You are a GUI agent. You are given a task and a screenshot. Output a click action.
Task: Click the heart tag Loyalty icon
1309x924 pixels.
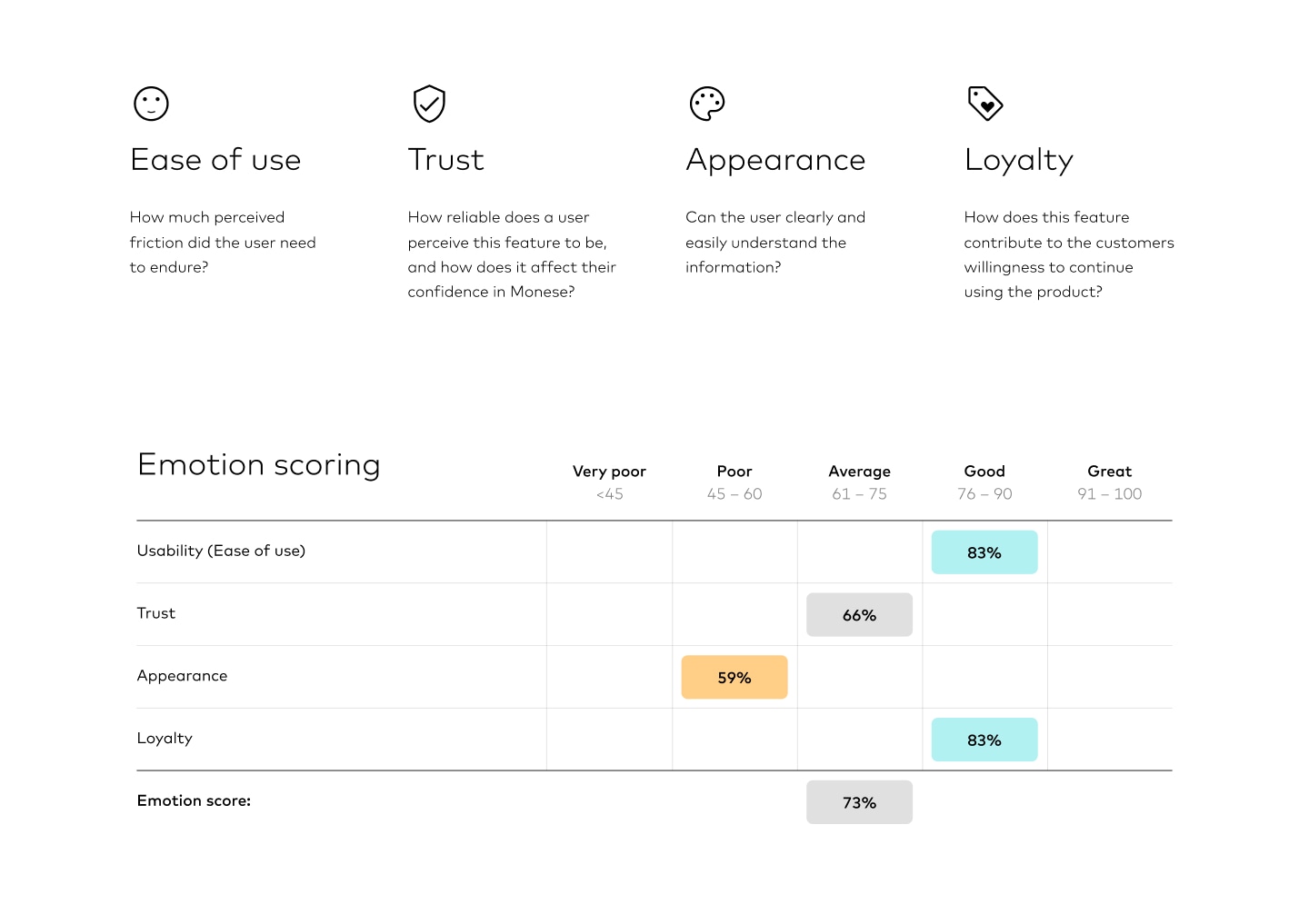(985, 104)
